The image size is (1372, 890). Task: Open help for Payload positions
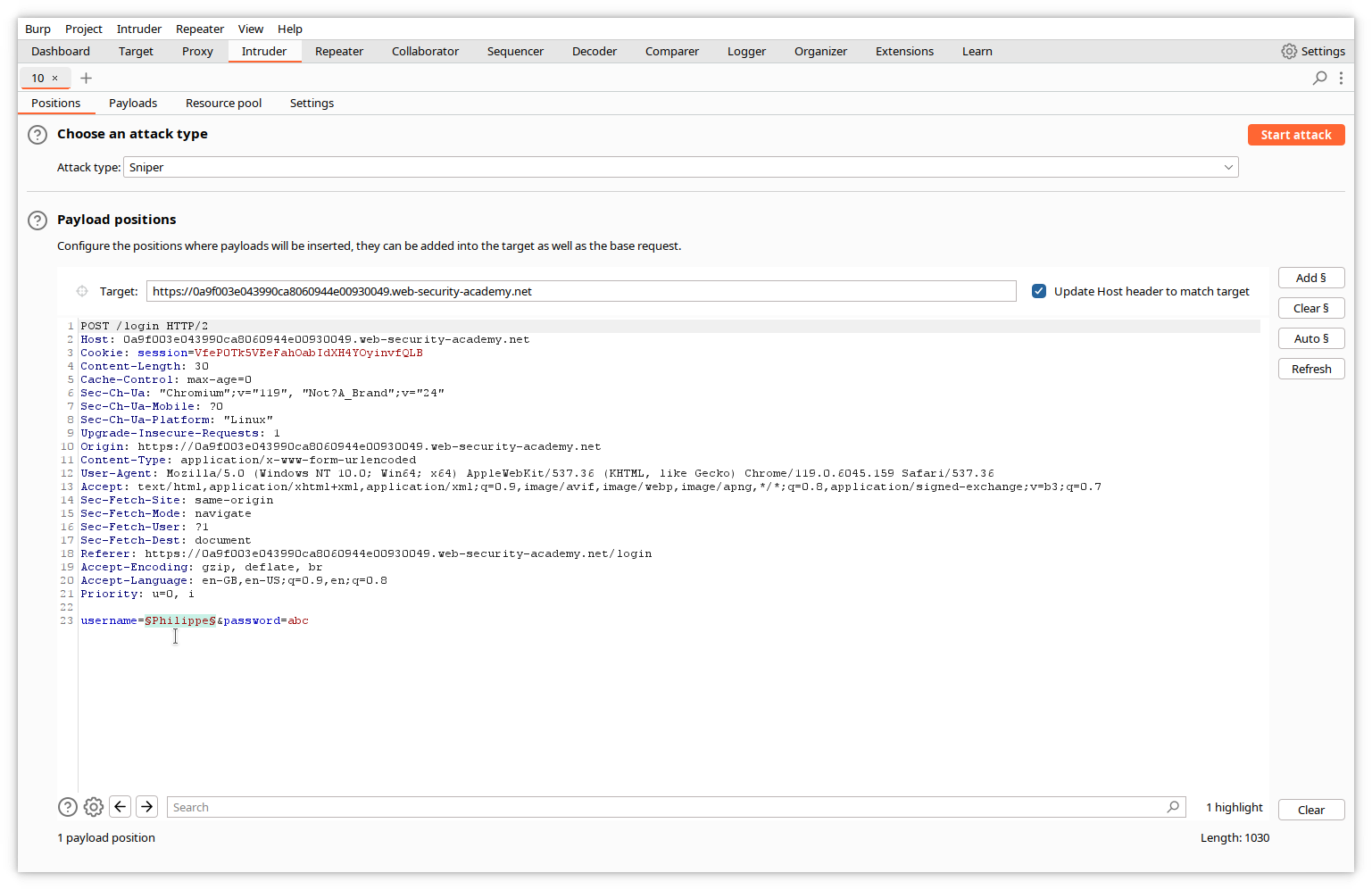[37, 220]
